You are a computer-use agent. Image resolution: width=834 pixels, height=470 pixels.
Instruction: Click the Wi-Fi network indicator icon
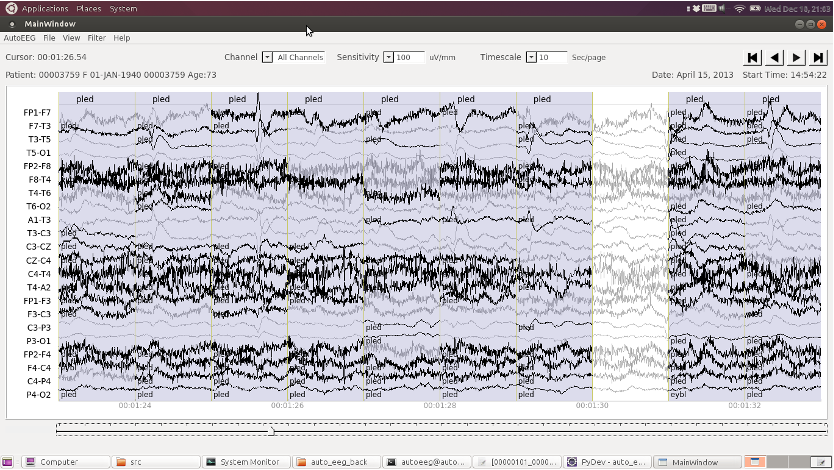(739, 9)
